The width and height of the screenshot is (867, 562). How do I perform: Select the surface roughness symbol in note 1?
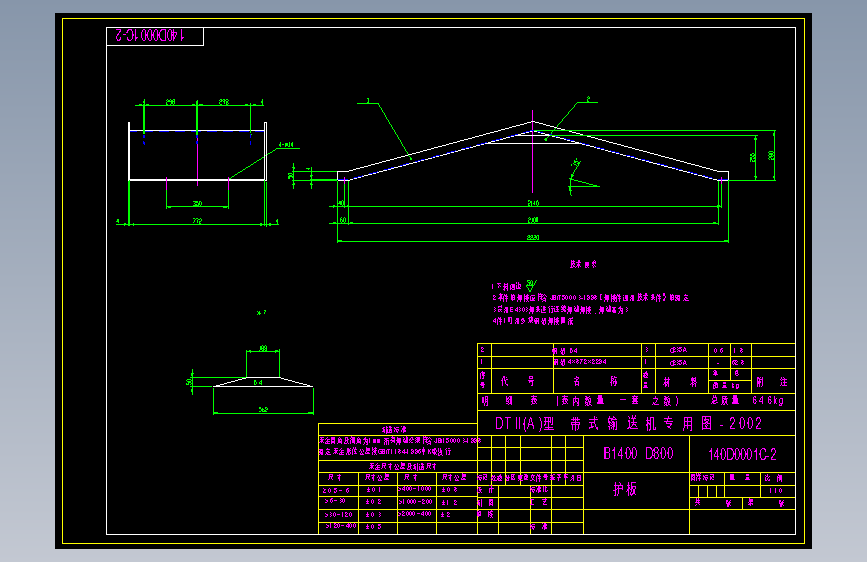tap(531, 285)
